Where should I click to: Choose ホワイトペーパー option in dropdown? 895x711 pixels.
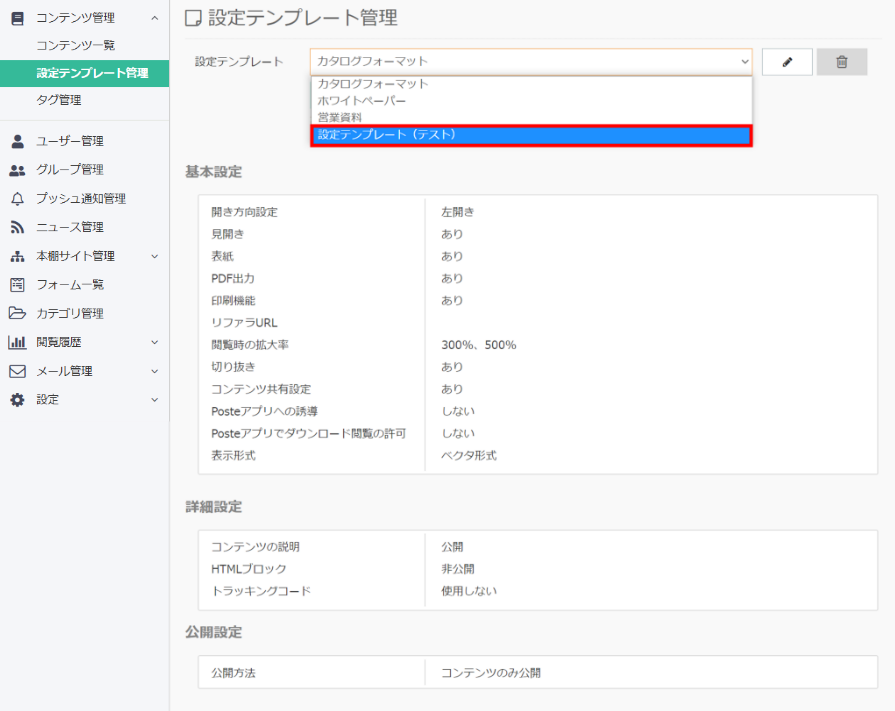tap(362, 101)
